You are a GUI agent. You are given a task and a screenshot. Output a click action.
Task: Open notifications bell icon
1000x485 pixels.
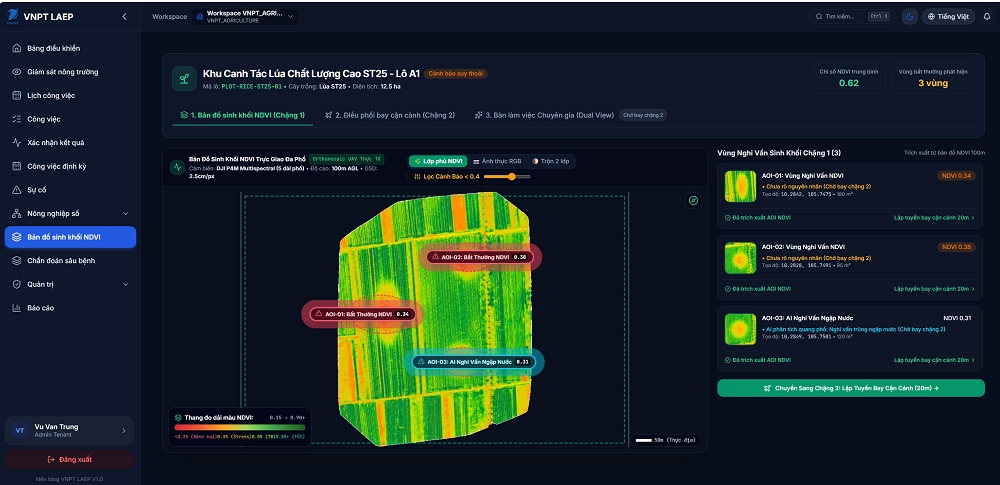pyautogui.click(x=987, y=17)
